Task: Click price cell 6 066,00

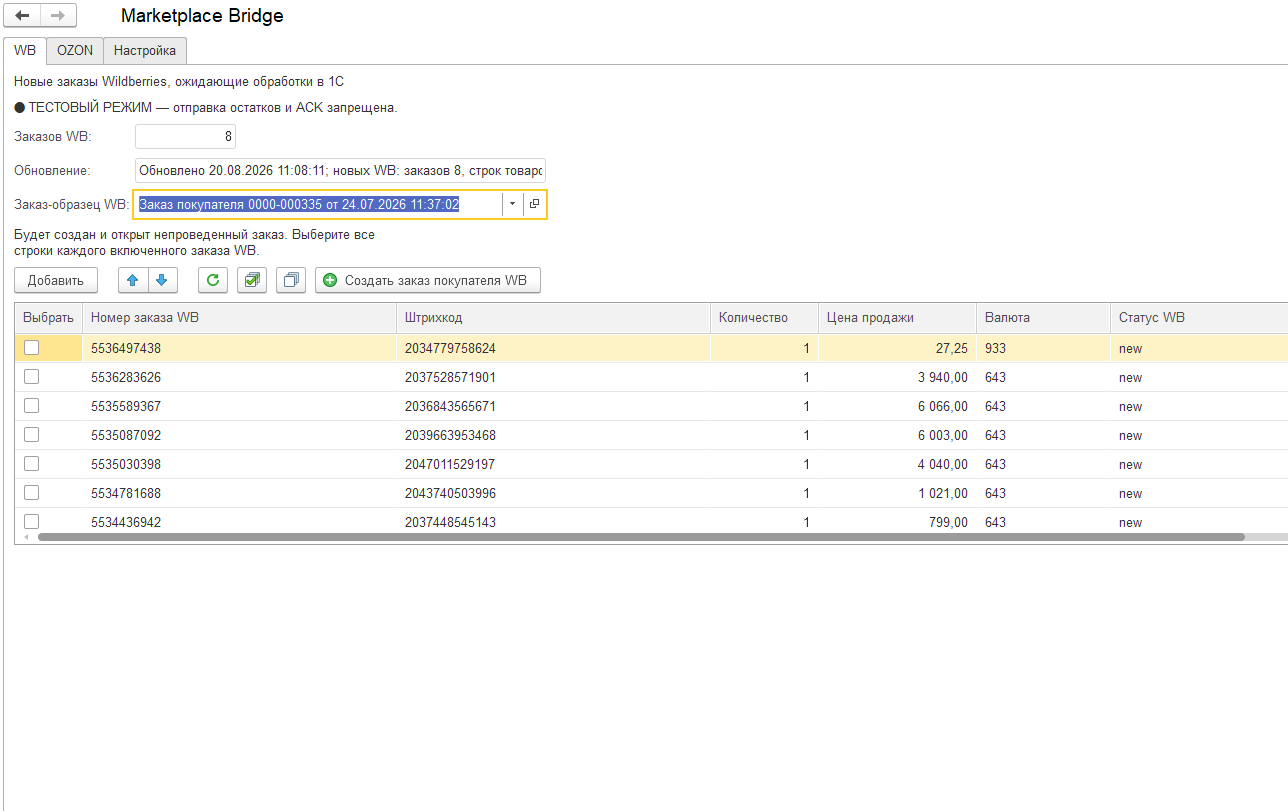Action: pyautogui.click(x=897, y=406)
